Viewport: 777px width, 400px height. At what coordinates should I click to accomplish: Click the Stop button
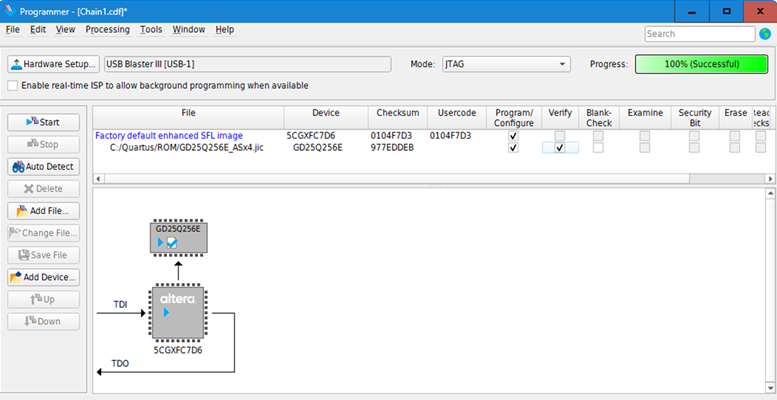point(43,144)
